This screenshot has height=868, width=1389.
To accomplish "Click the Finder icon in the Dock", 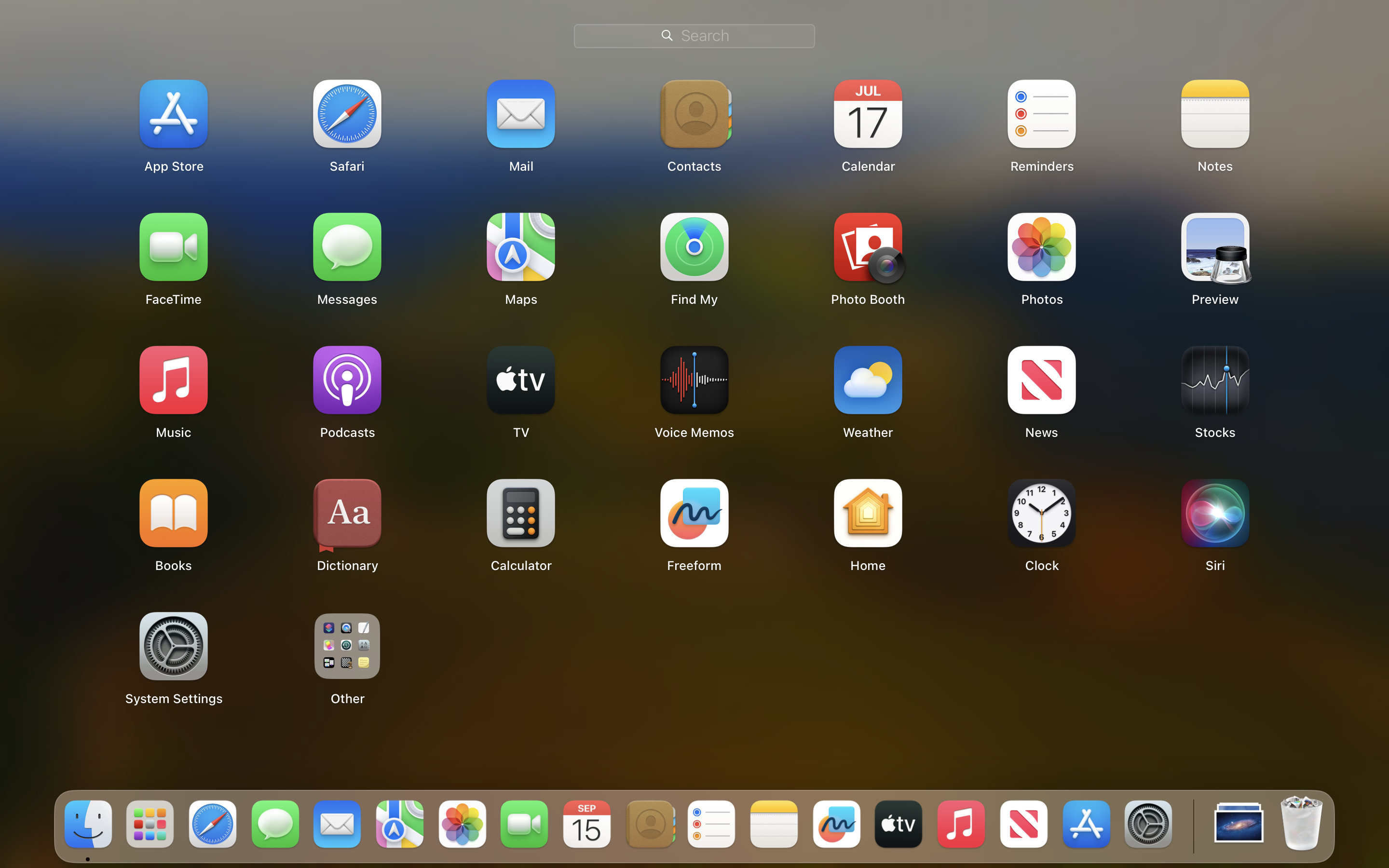I will coord(88,825).
